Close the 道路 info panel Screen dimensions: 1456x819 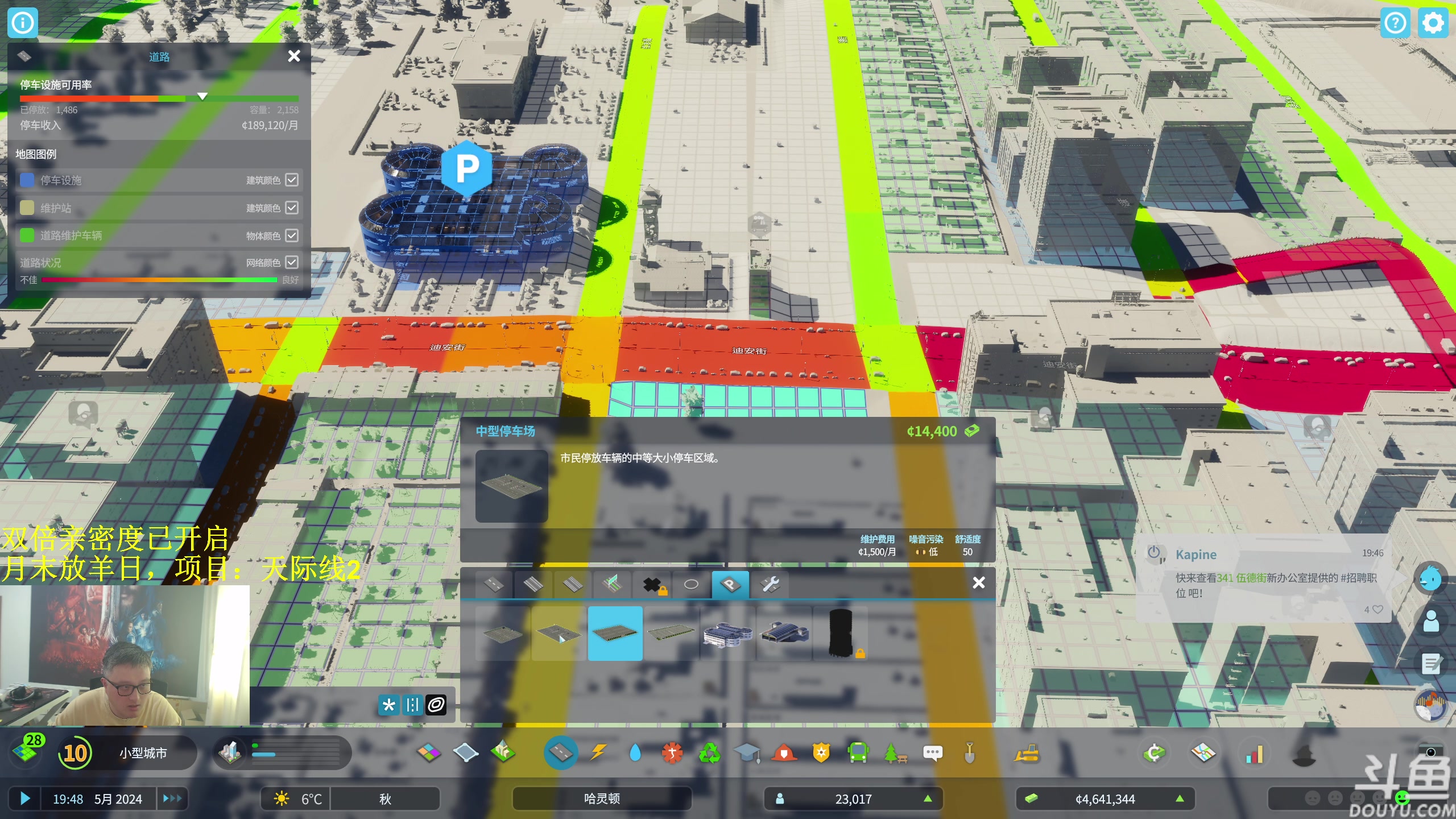[x=294, y=56]
